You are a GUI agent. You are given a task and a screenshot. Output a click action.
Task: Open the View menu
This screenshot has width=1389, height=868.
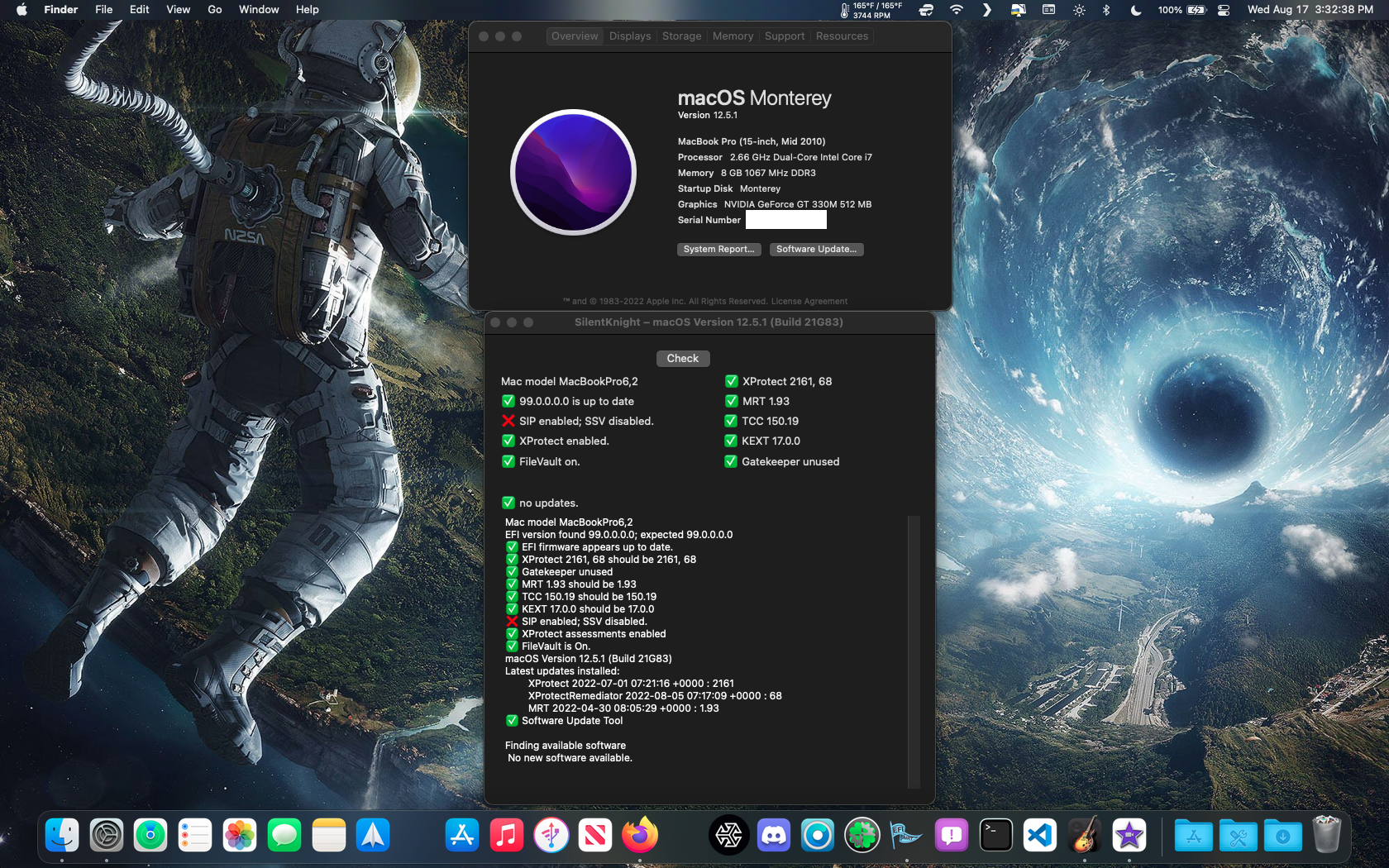tap(179, 10)
